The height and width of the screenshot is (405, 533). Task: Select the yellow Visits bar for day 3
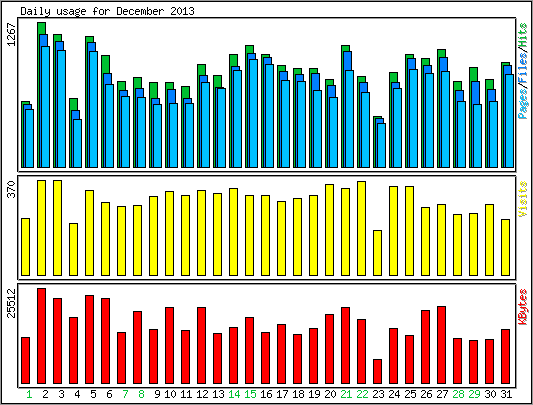57,228
